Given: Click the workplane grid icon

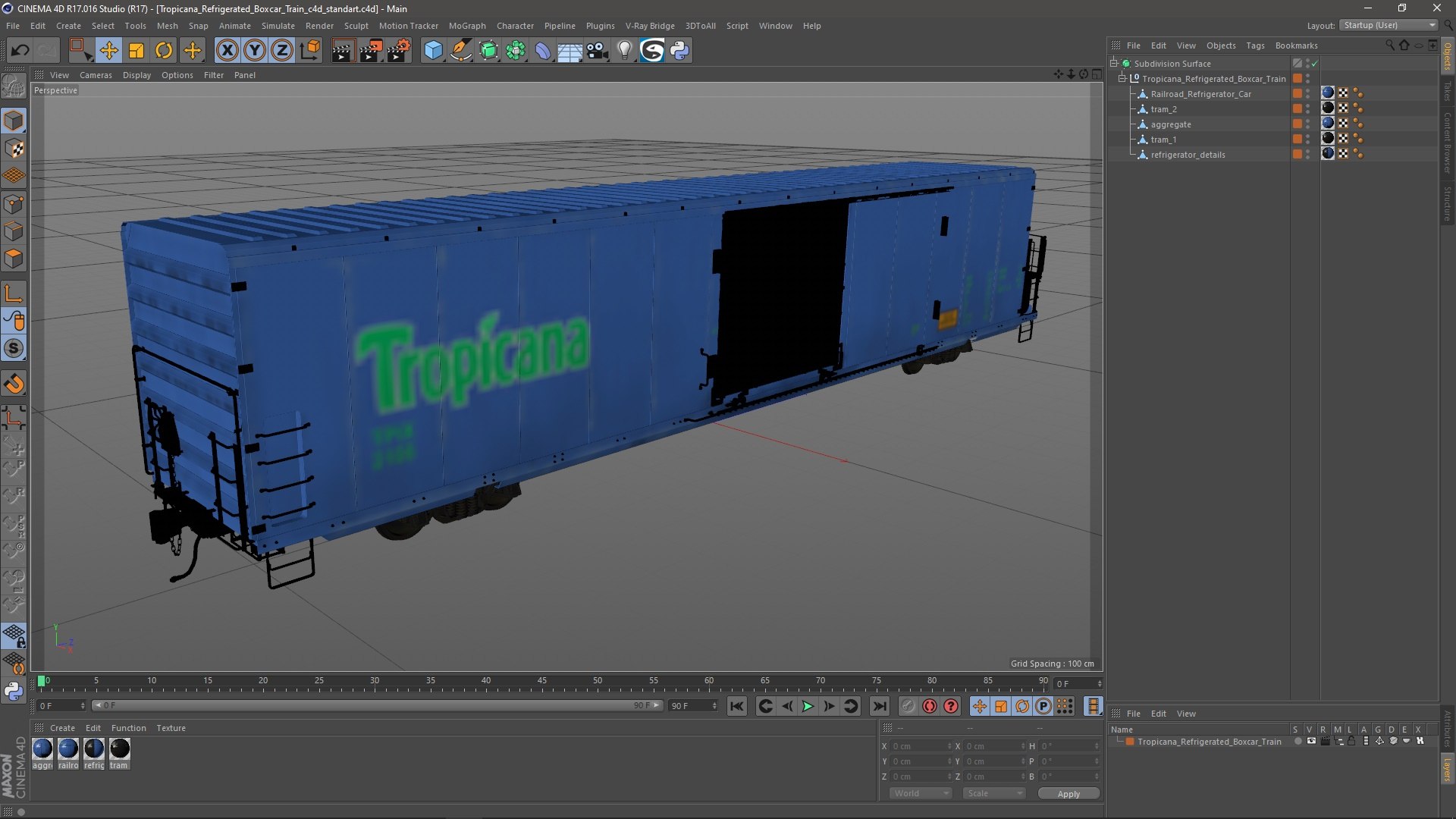Looking at the screenshot, I should (14, 176).
